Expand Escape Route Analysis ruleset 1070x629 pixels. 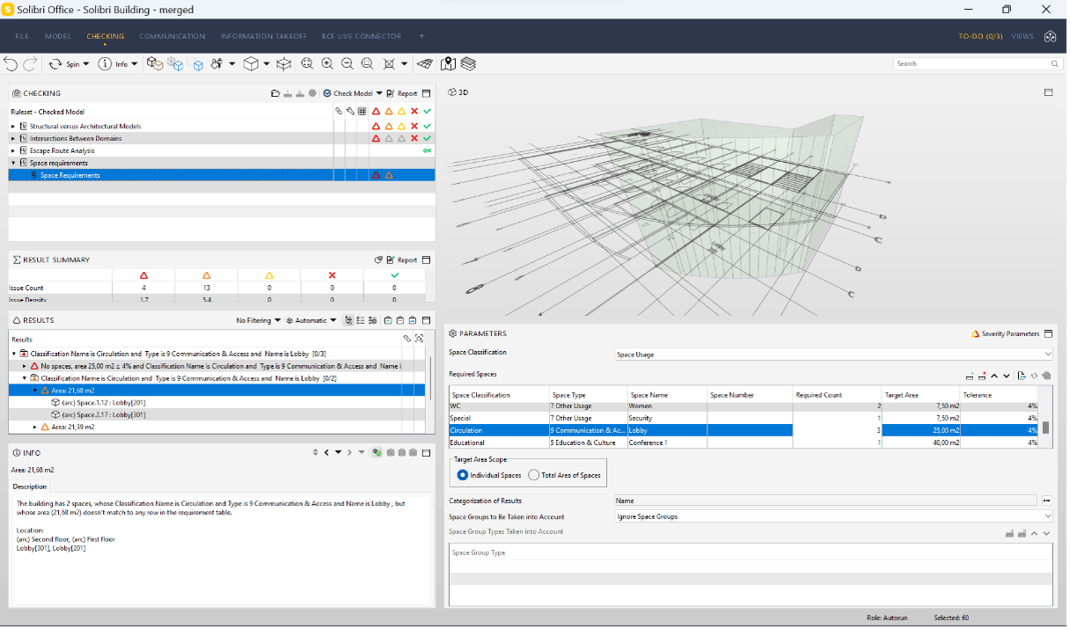tap(13, 151)
